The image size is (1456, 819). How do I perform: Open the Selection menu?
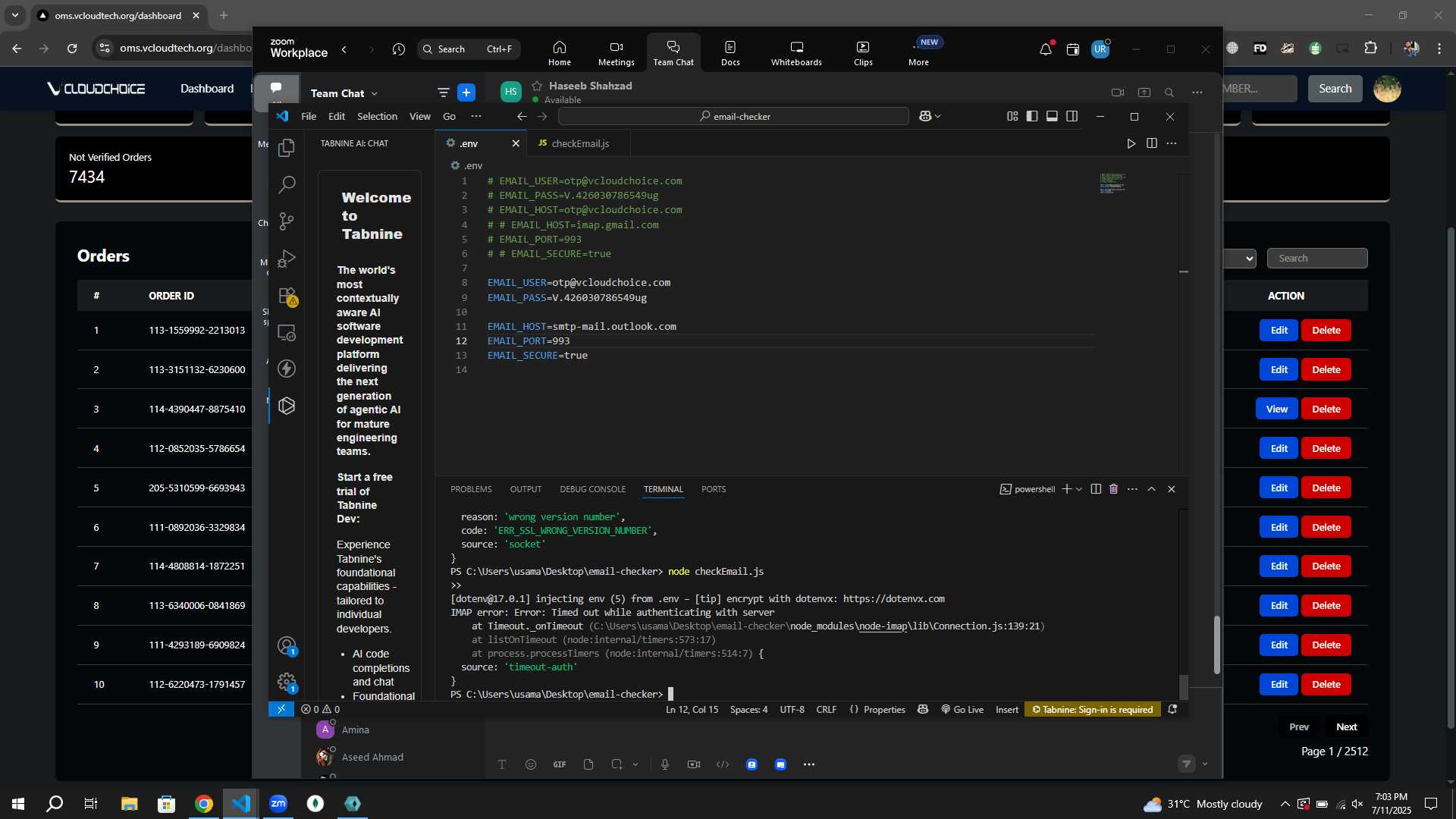click(x=377, y=116)
